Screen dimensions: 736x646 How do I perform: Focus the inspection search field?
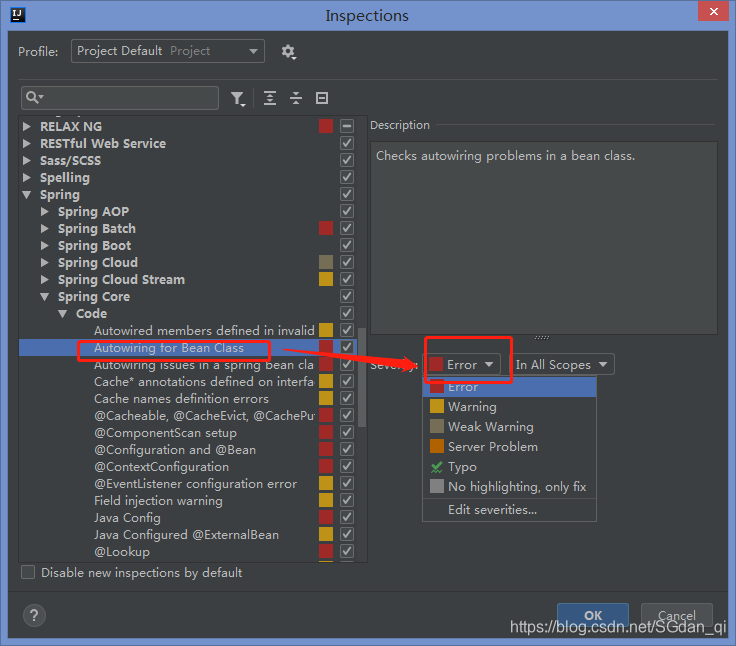click(120, 98)
